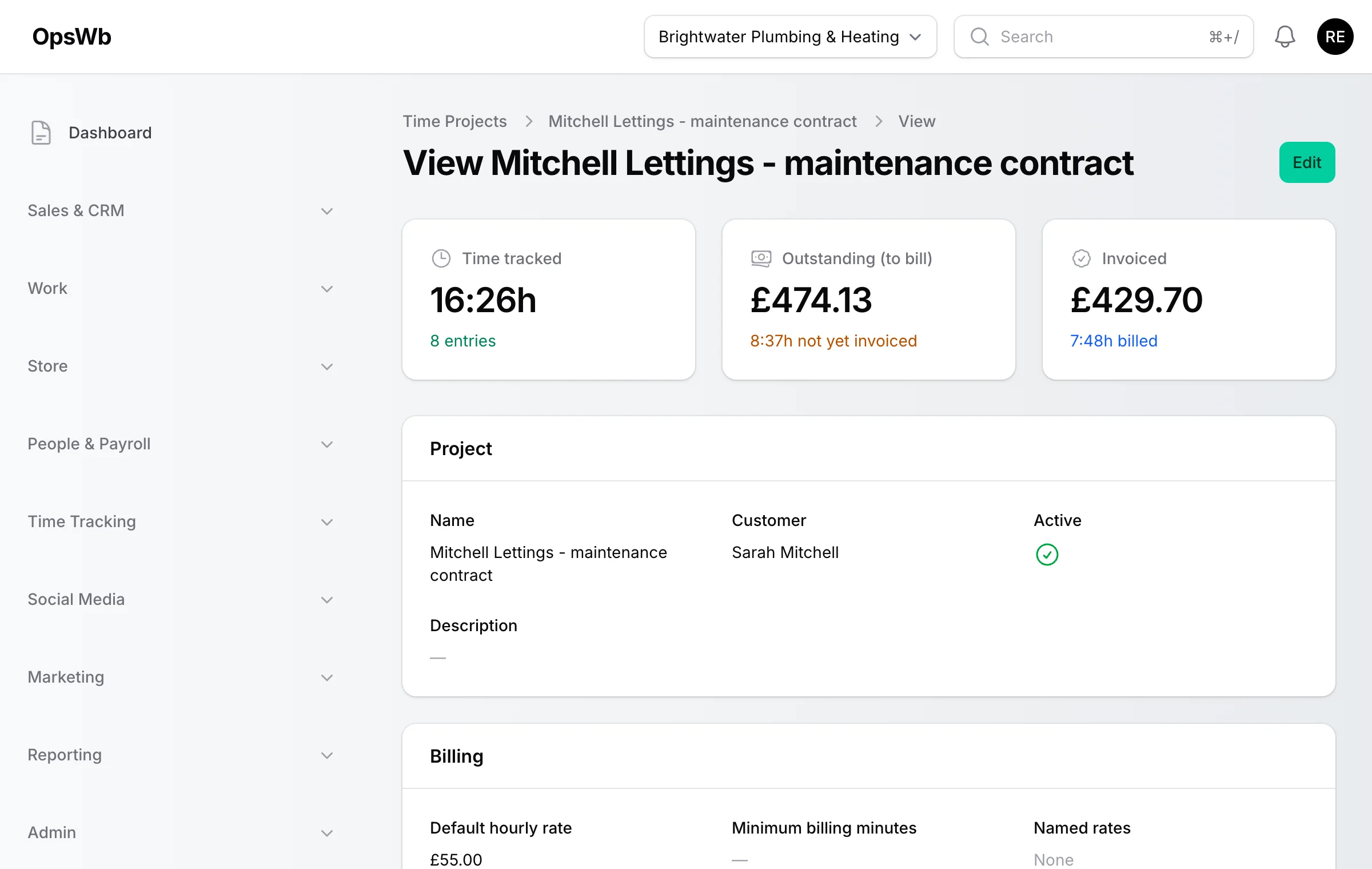Click the page title heading
This screenshot has width=1372, height=869.
[x=768, y=163]
